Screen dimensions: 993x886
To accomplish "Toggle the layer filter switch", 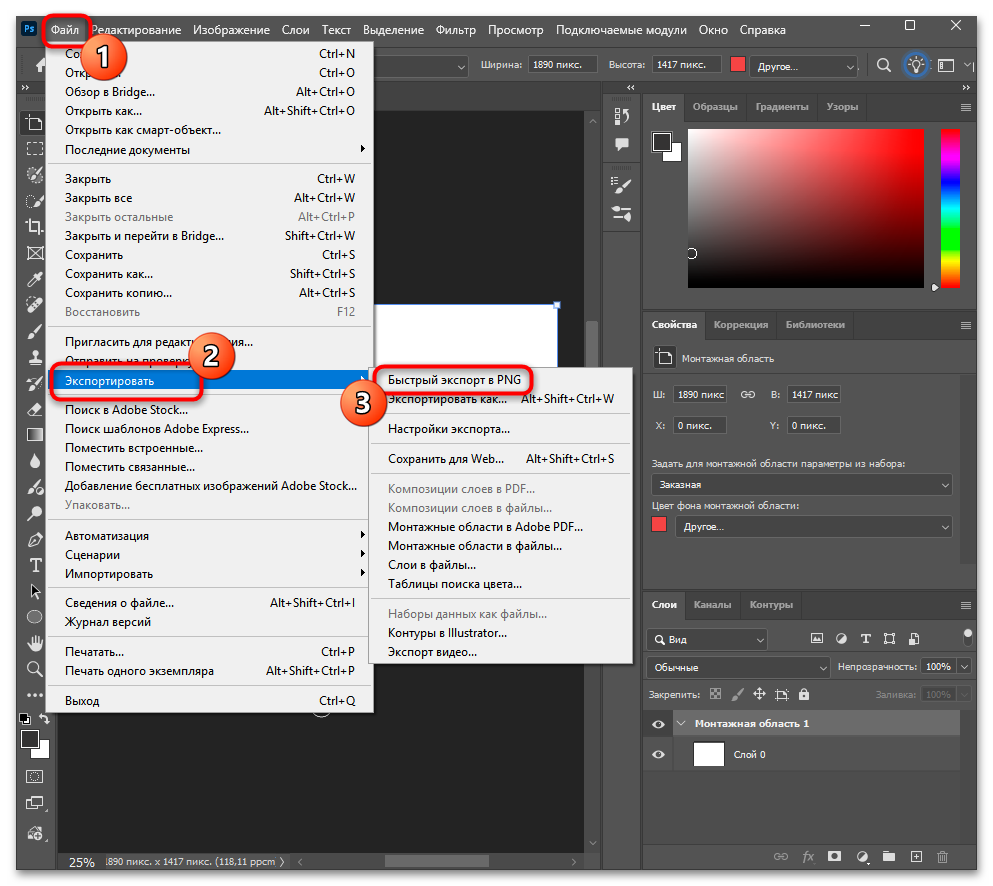I will [x=967, y=637].
